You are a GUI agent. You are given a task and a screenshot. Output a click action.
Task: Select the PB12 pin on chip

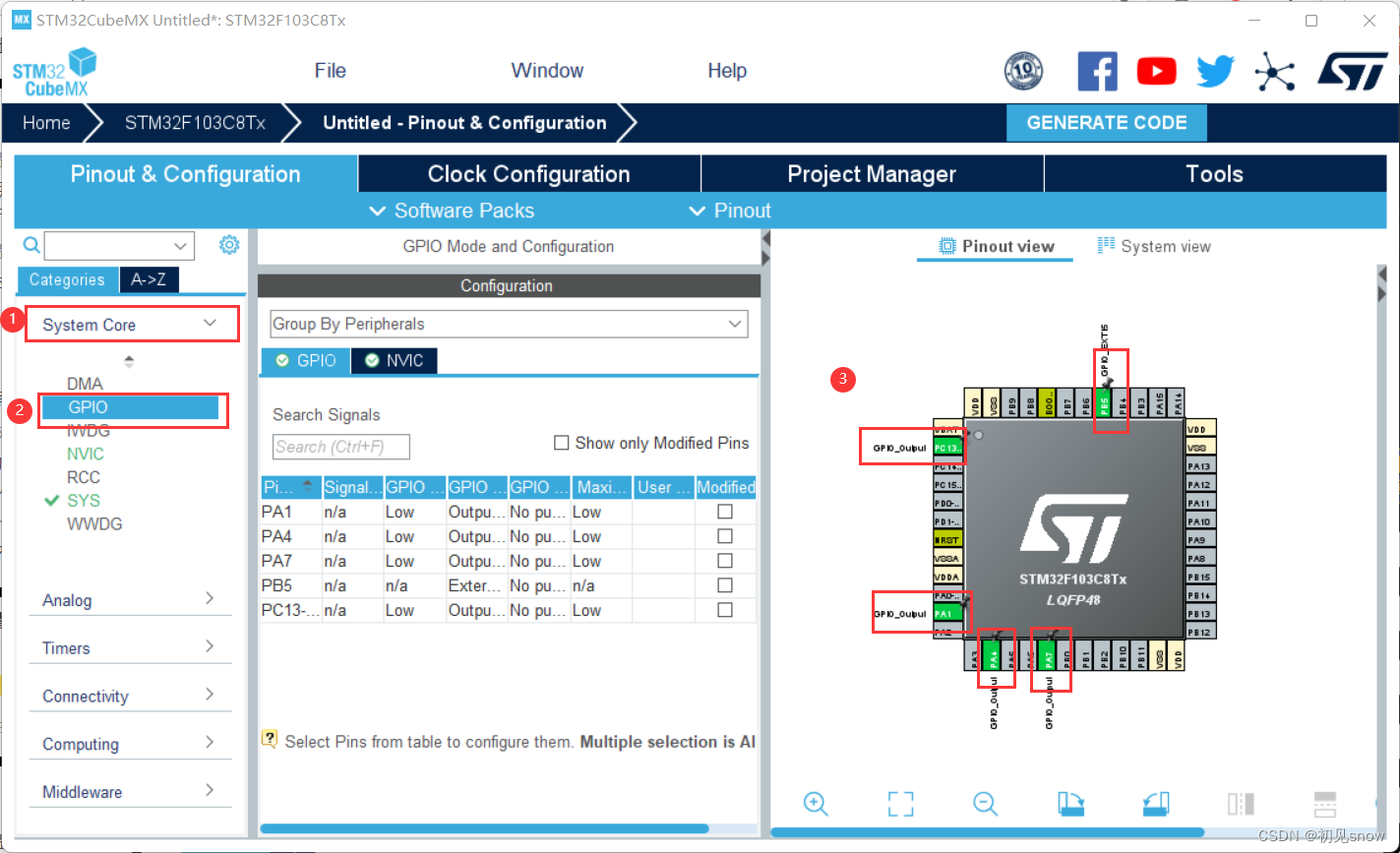[1200, 633]
